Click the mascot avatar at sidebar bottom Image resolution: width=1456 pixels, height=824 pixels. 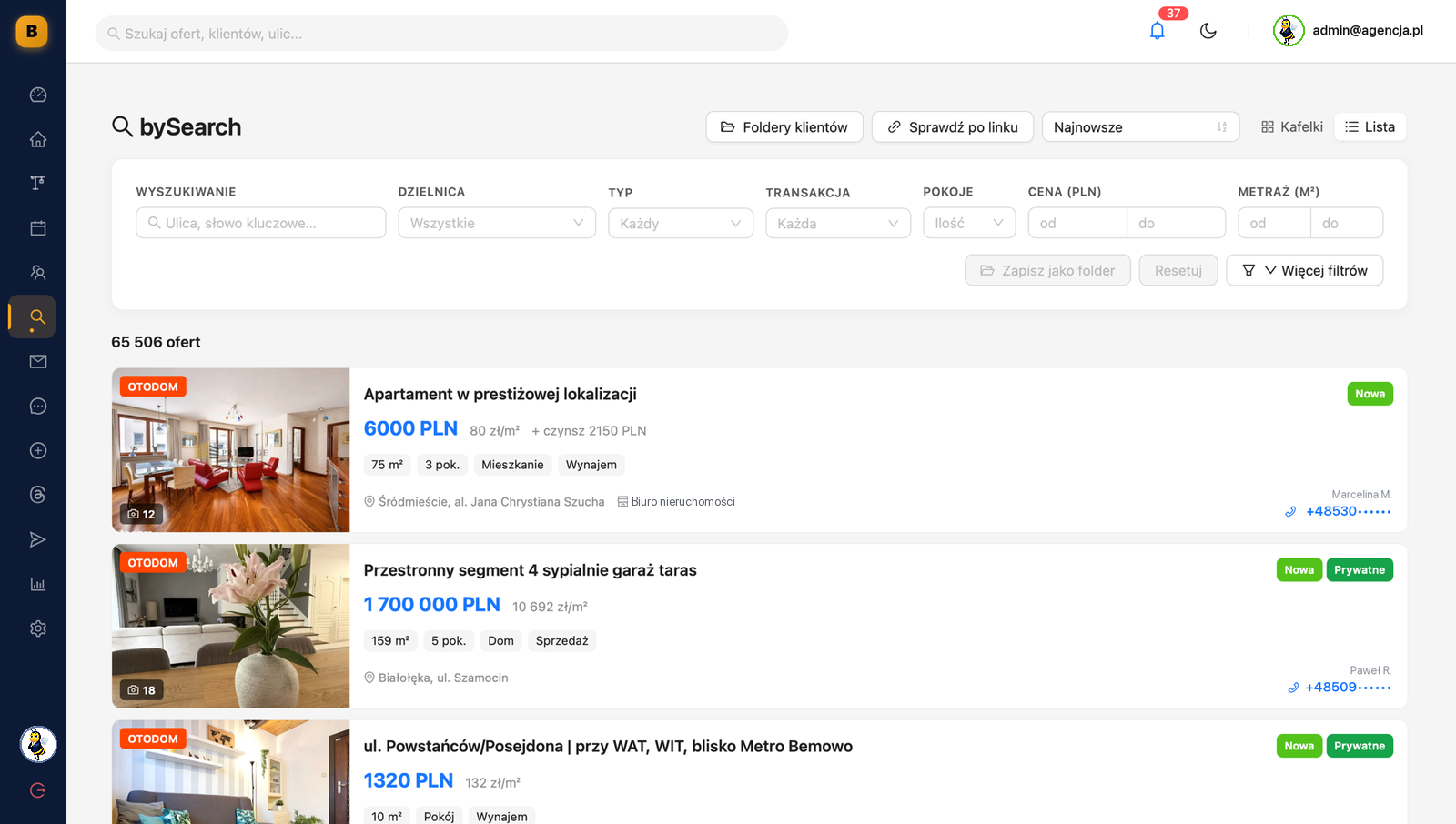tap(38, 745)
